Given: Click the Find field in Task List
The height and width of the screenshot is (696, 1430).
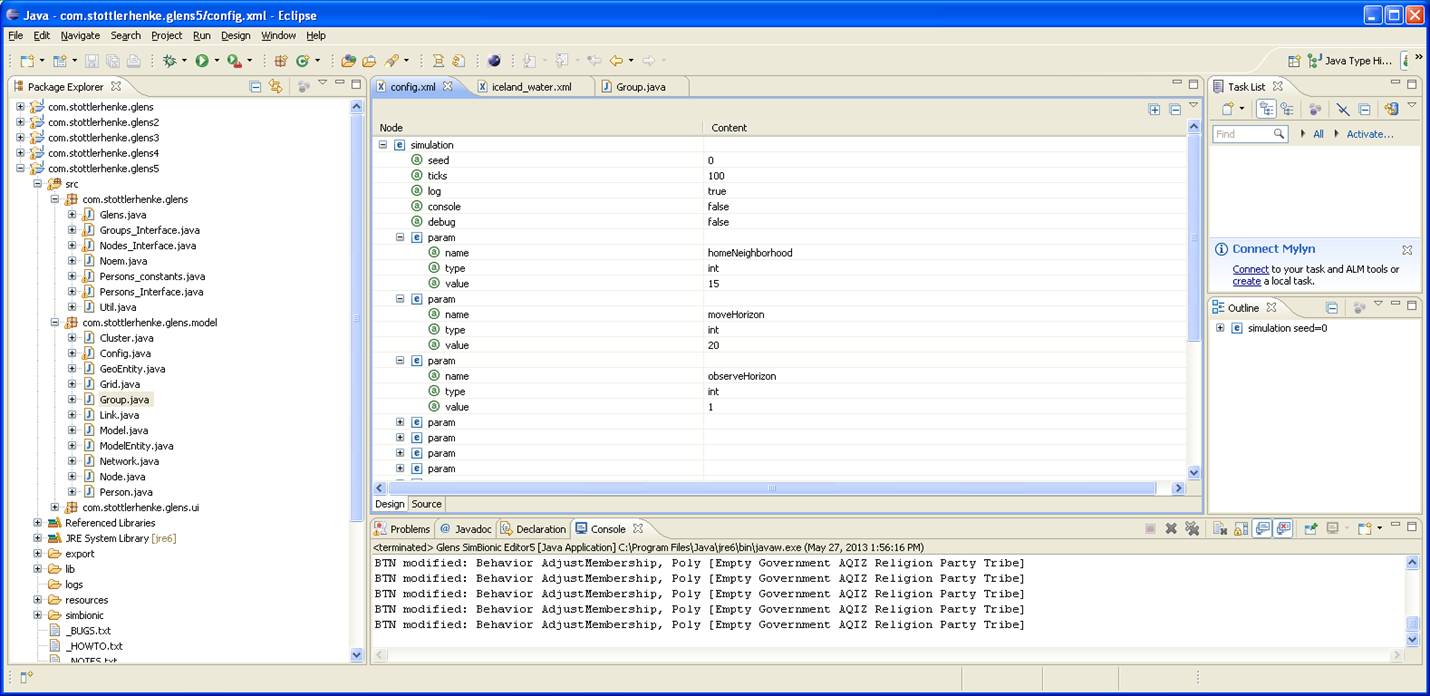Looking at the screenshot, I should [x=1251, y=134].
